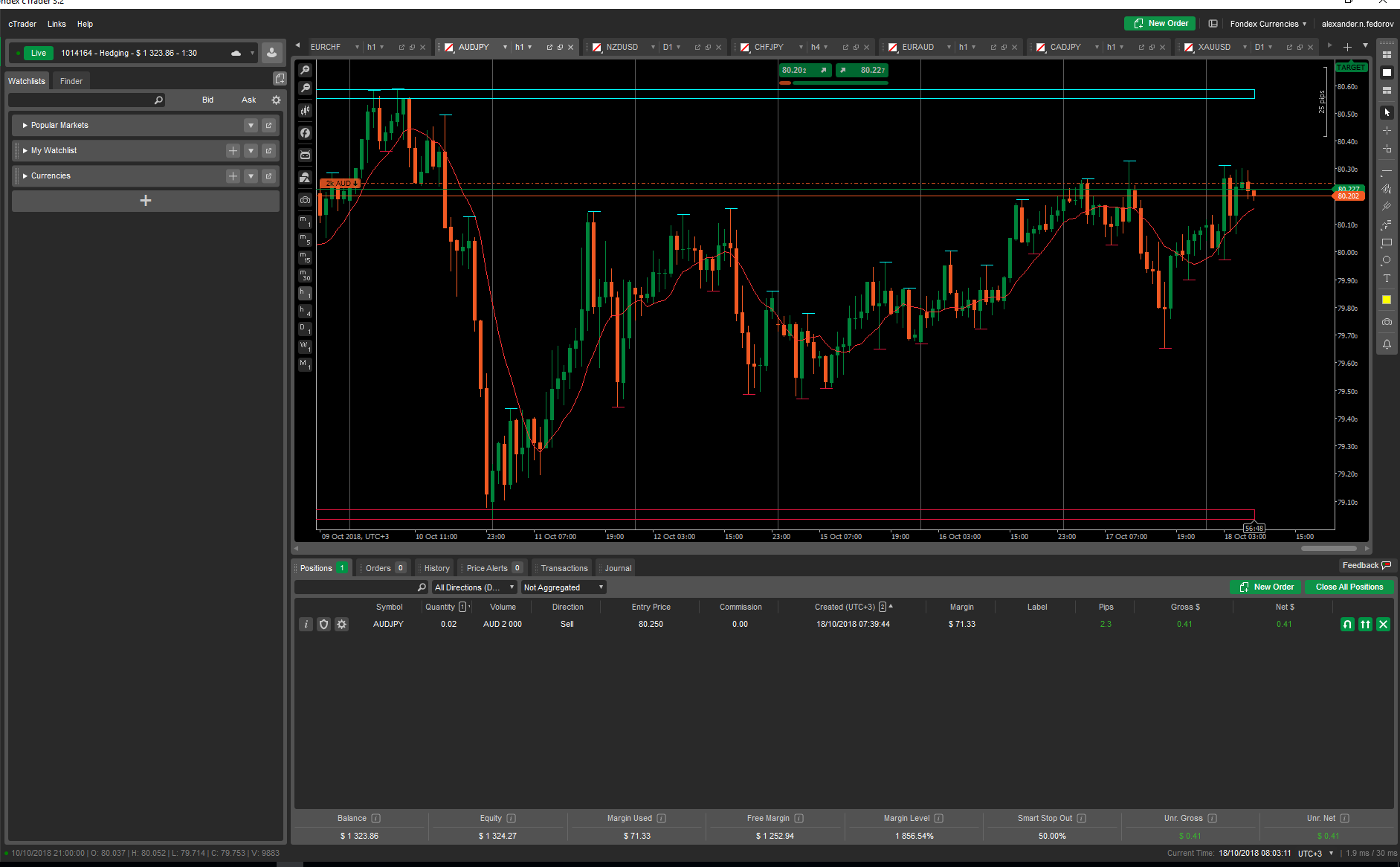Image resolution: width=1400 pixels, height=867 pixels.
Task: Set chart timeframe to h1
Action: [305, 293]
